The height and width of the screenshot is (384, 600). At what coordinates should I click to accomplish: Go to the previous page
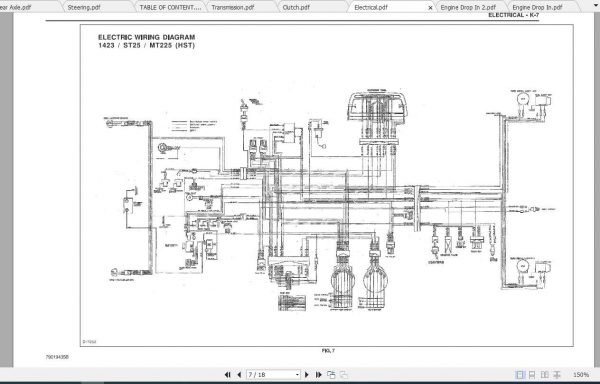[239, 375]
